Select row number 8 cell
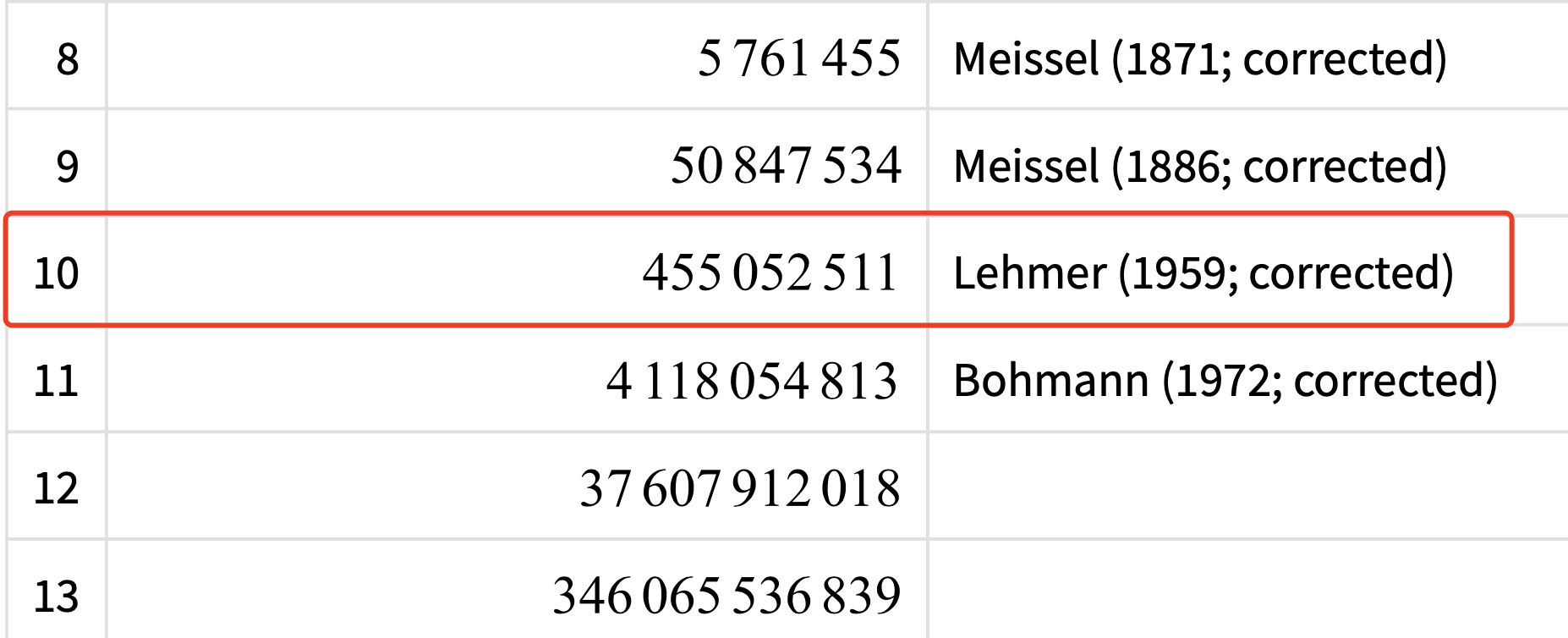Screen dimensions: 1568x638 tap(57, 55)
